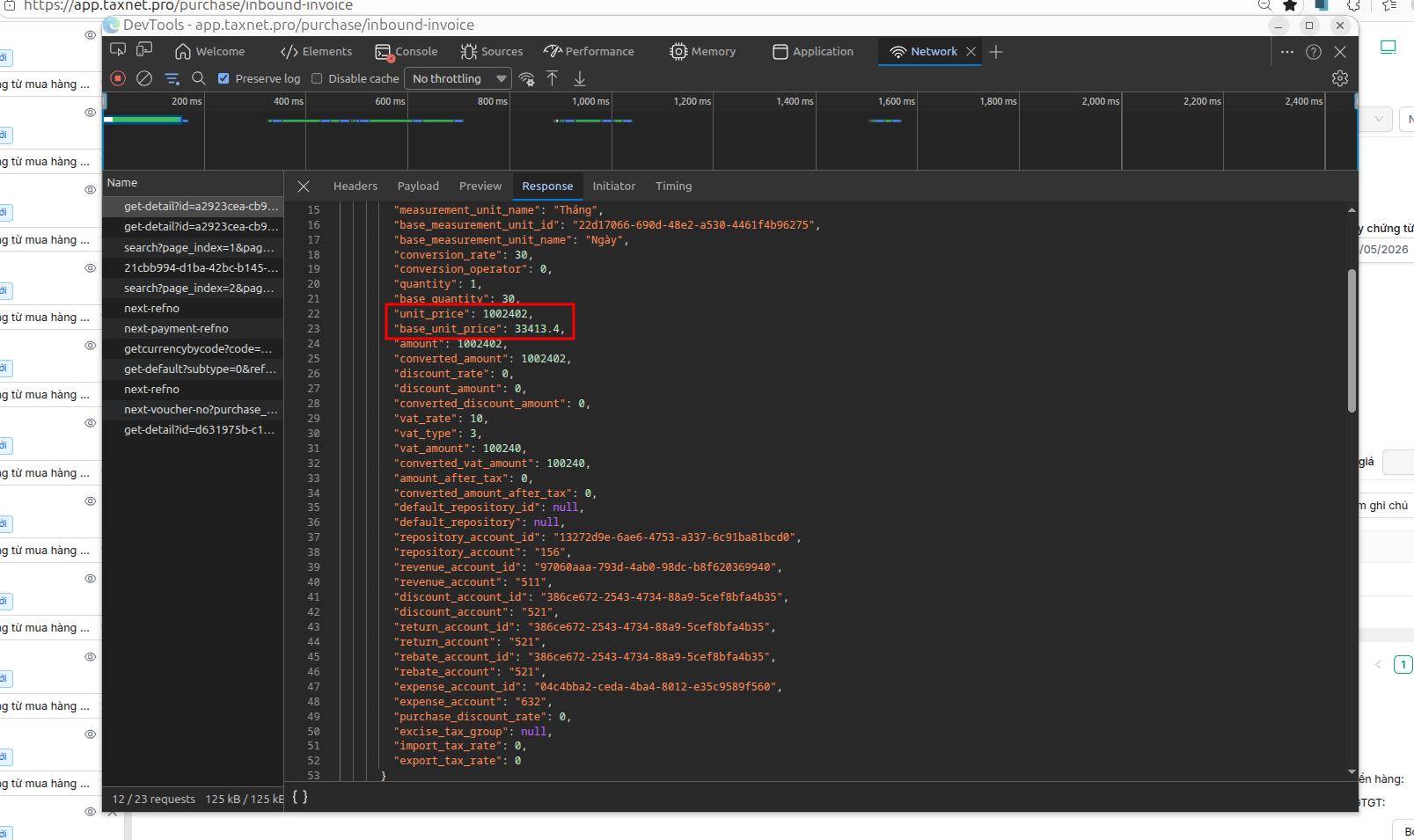This screenshot has width=1414, height=840.
Task: Pretty print response with braces icon
Action: click(300, 797)
